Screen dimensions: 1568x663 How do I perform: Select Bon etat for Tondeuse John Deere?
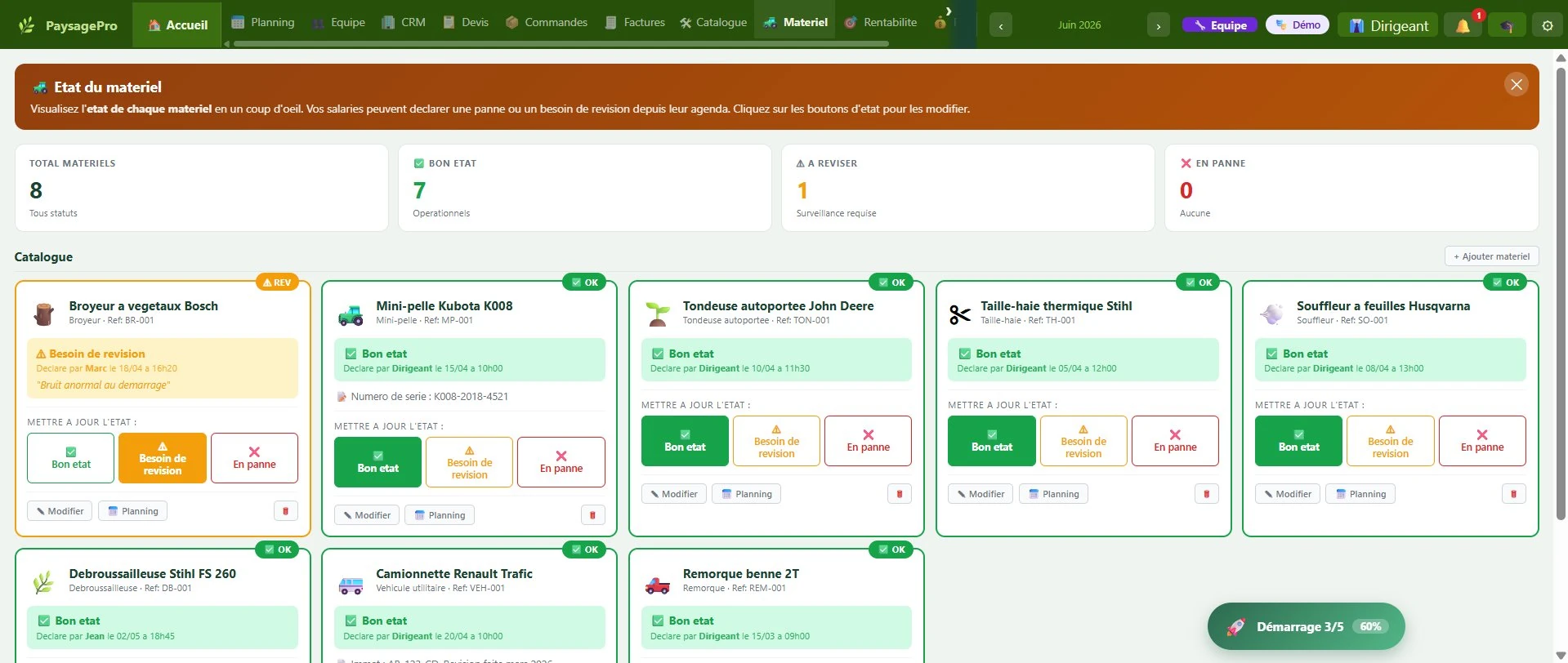pyautogui.click(x=685, y=441)
